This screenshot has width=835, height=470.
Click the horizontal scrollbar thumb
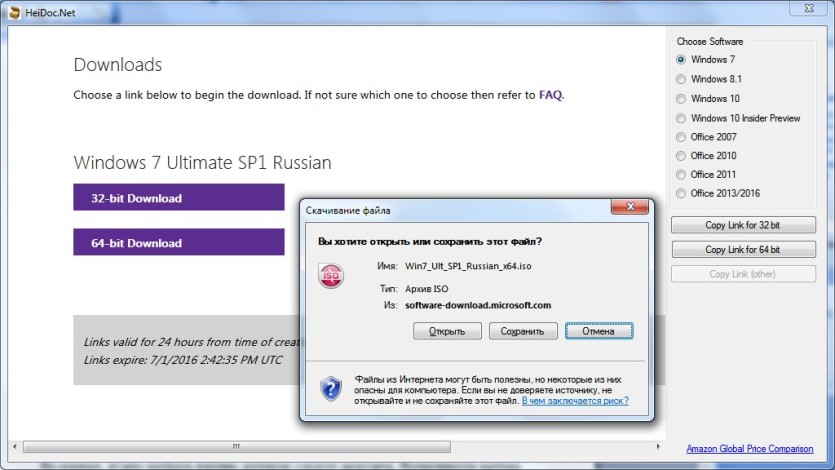[x=237, y=447]
